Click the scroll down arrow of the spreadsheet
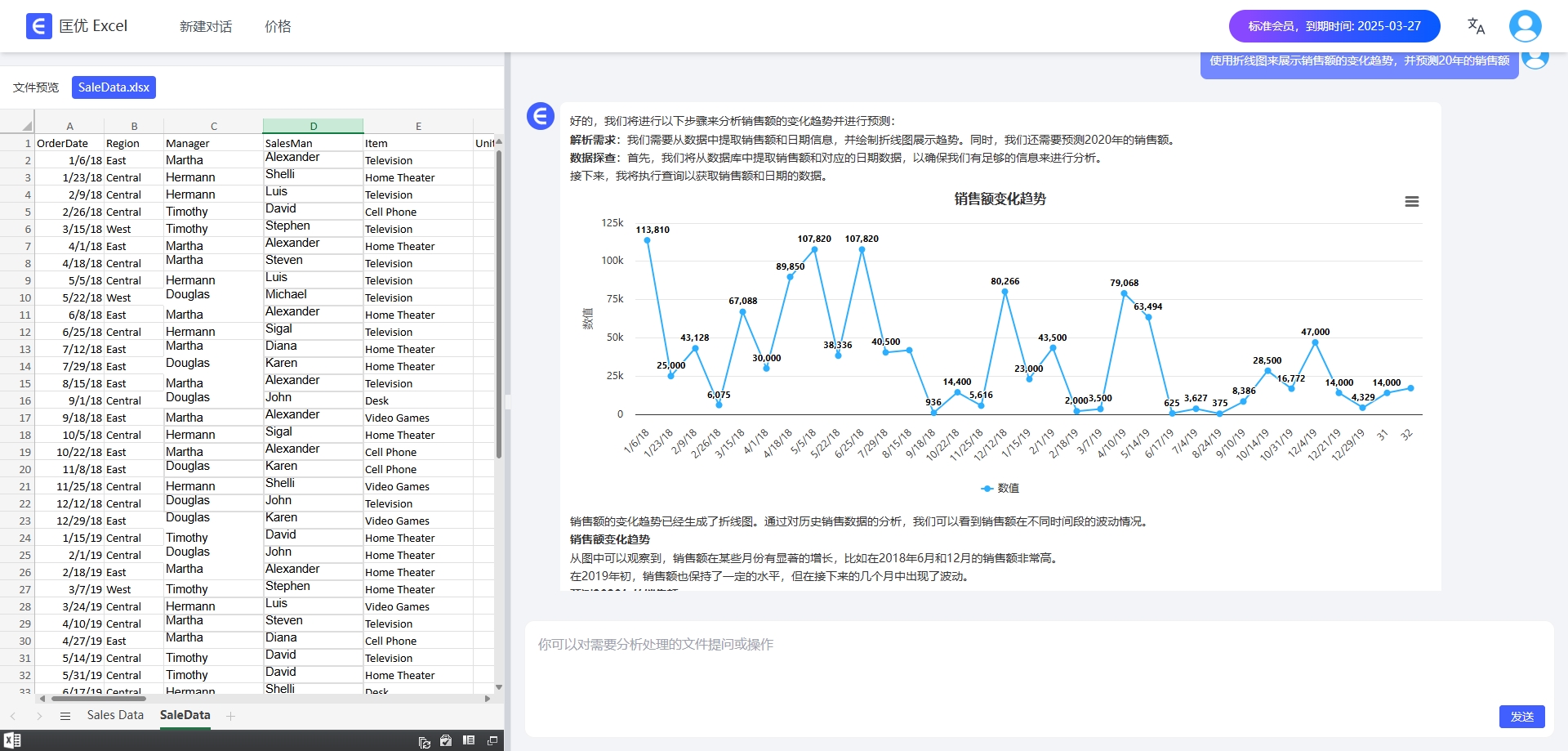1568x751 pixels. click(499, 687)
